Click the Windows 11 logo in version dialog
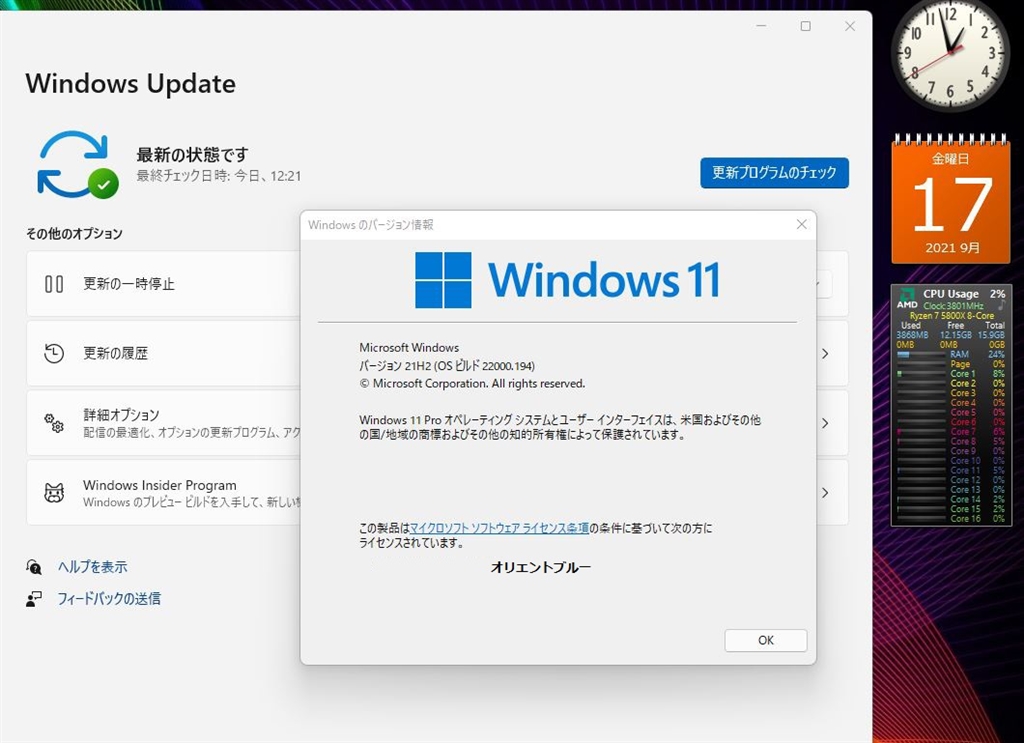The height and width of the screenshot is (743, 1024). coord(567,280)
